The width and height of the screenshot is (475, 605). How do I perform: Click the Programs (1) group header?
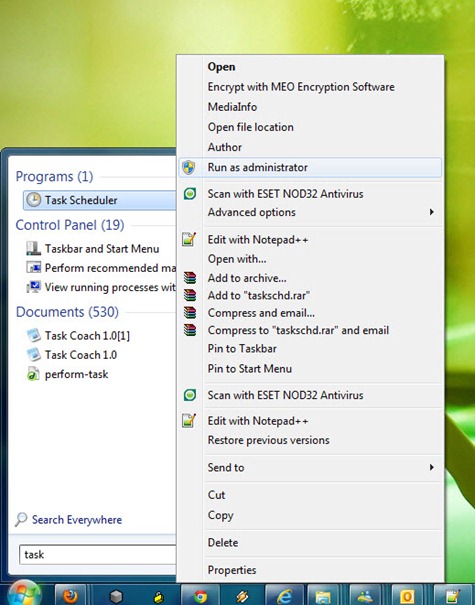click(54, 177)
